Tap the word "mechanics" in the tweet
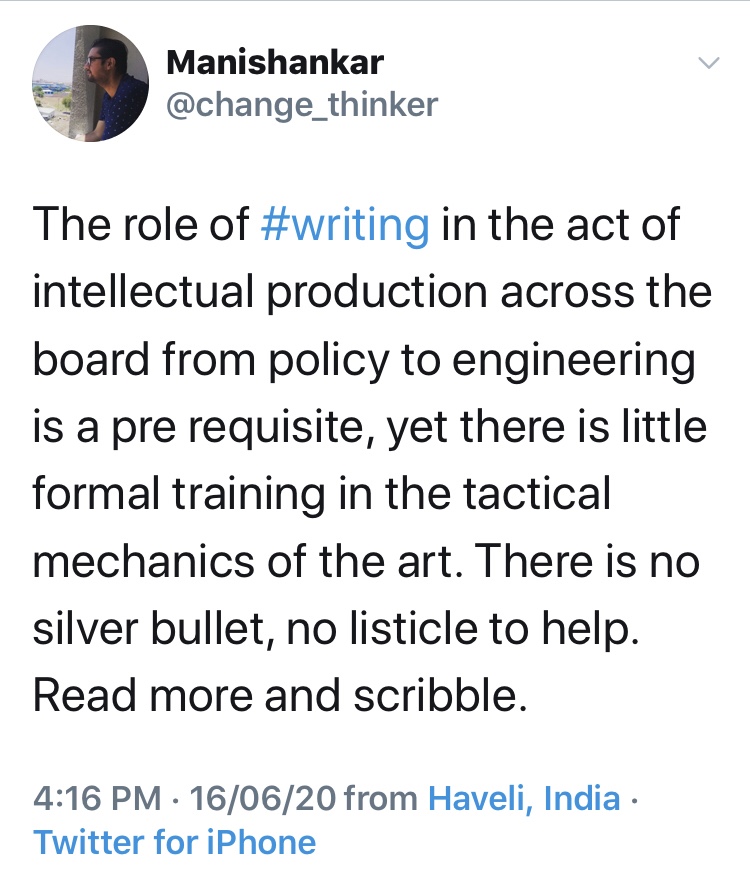750x884 pixels. coord(148,562)
